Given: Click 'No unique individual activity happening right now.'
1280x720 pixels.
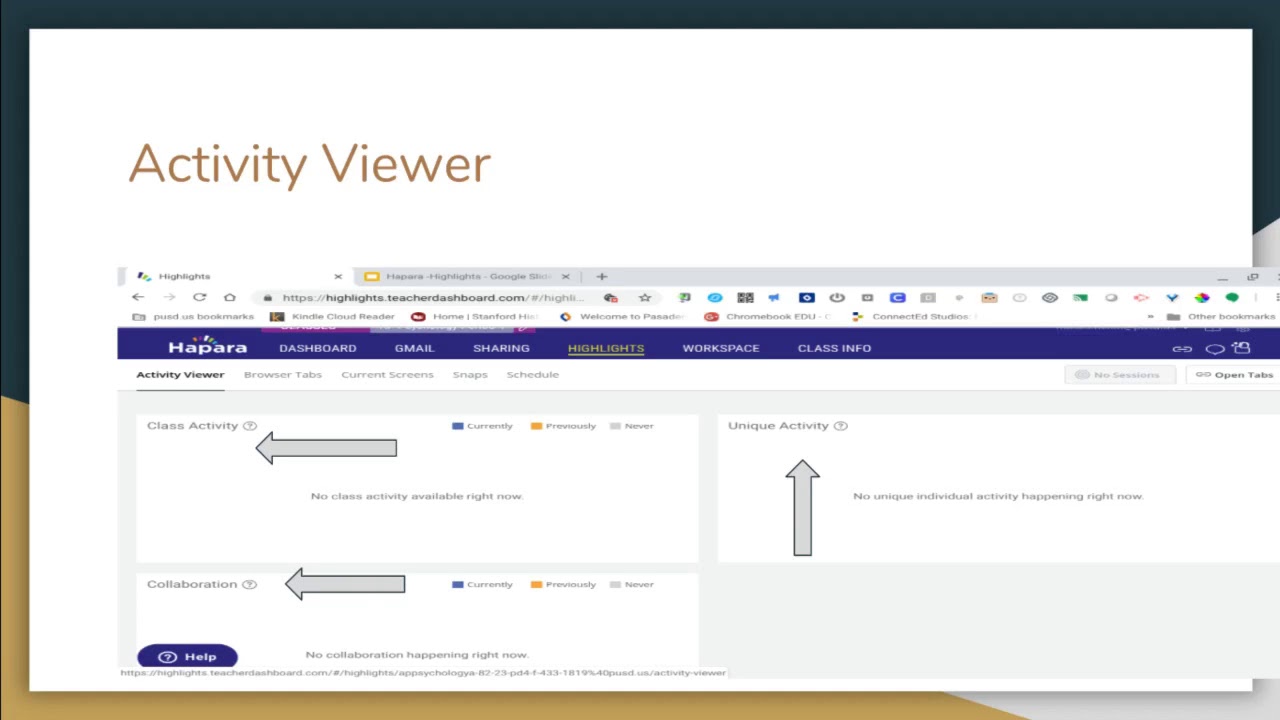Looking at the screenshot, I should [x=998, y=496].
